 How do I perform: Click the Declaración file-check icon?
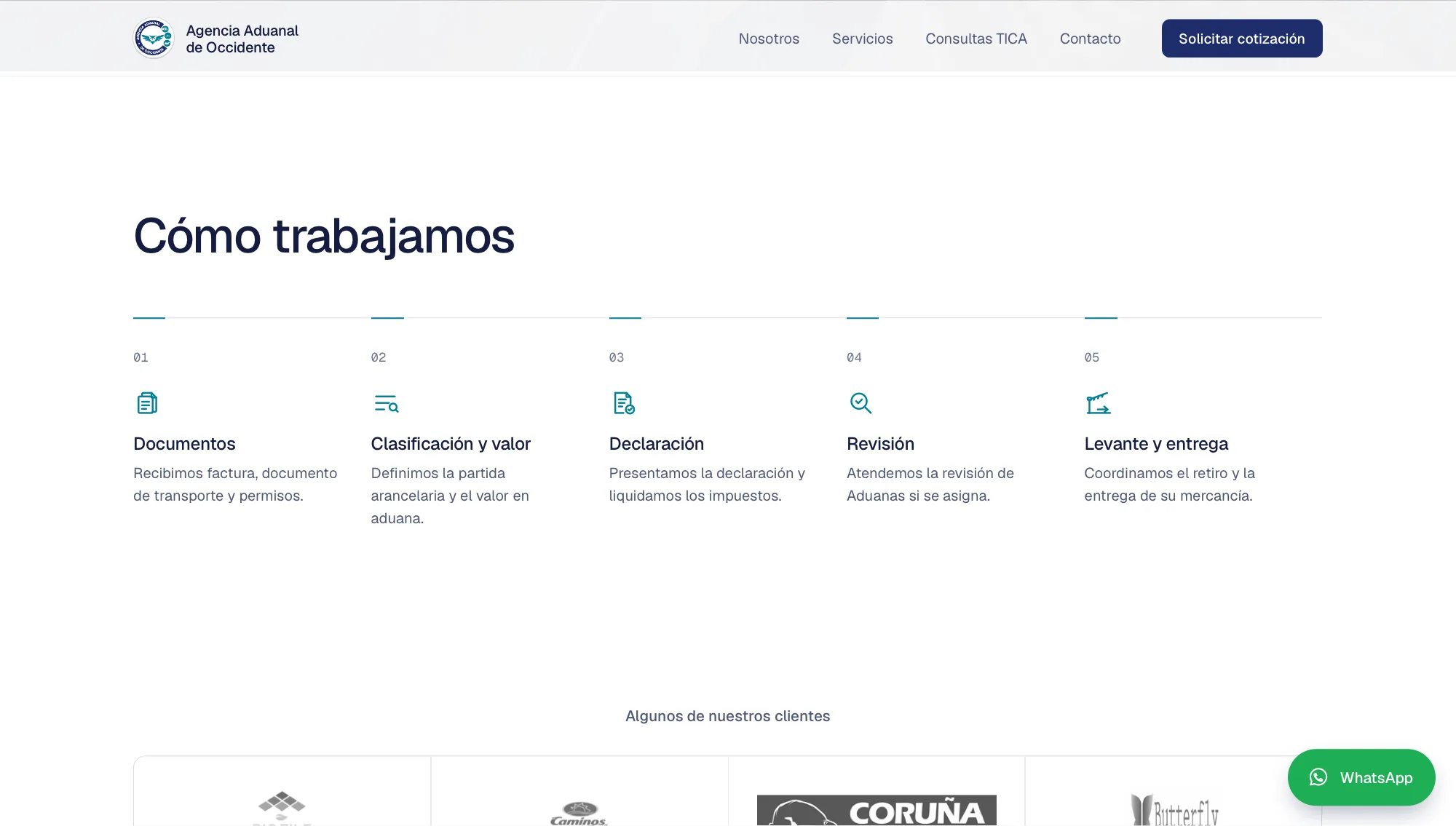[624, 403]
